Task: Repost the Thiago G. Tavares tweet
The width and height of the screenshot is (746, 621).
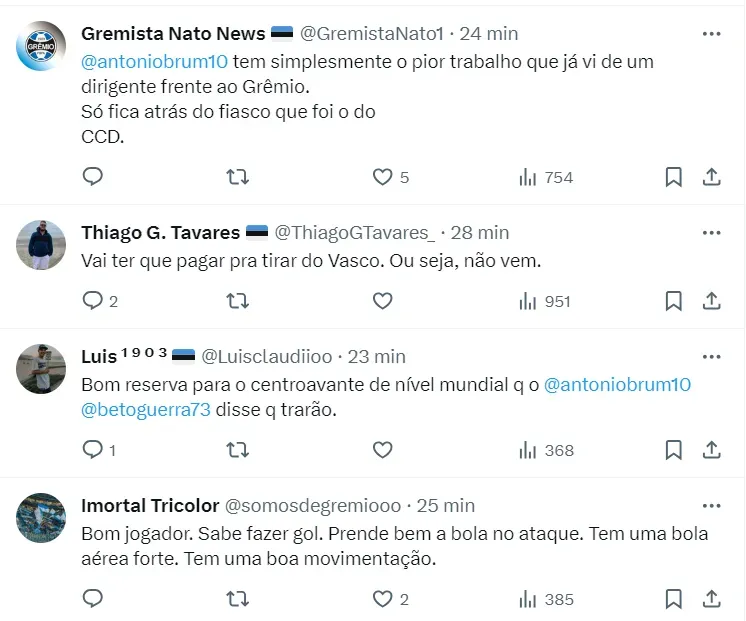Action: pos(238,300)
